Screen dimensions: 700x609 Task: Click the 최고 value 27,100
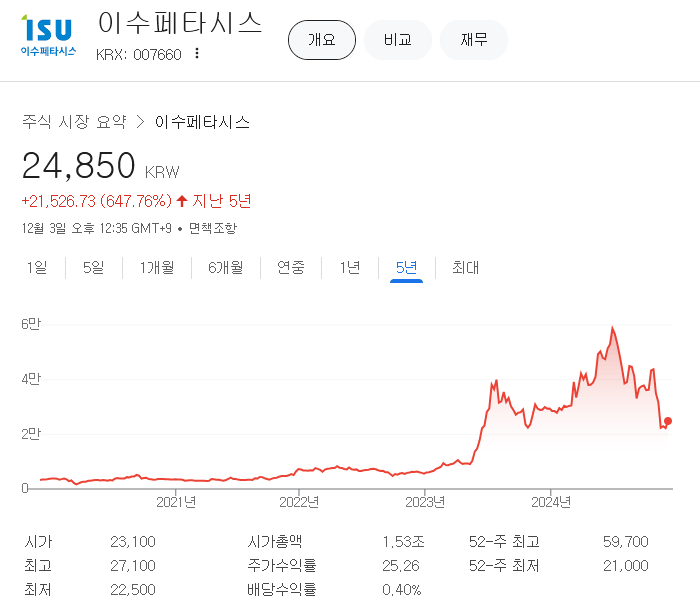point(133,566)
